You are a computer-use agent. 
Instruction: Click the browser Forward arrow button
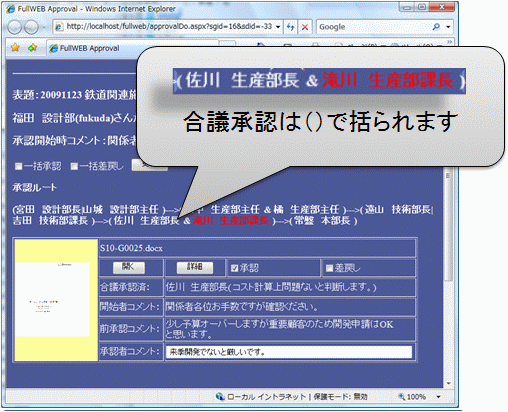(x=31, y=27)
